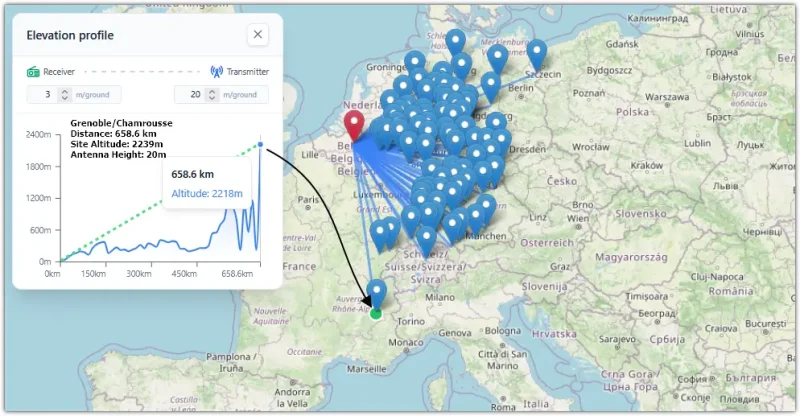The height and width of the screenshot is (416, 800).
Task: Click the 'Altitude: 2218m' tooltip value
Action: 207,194
